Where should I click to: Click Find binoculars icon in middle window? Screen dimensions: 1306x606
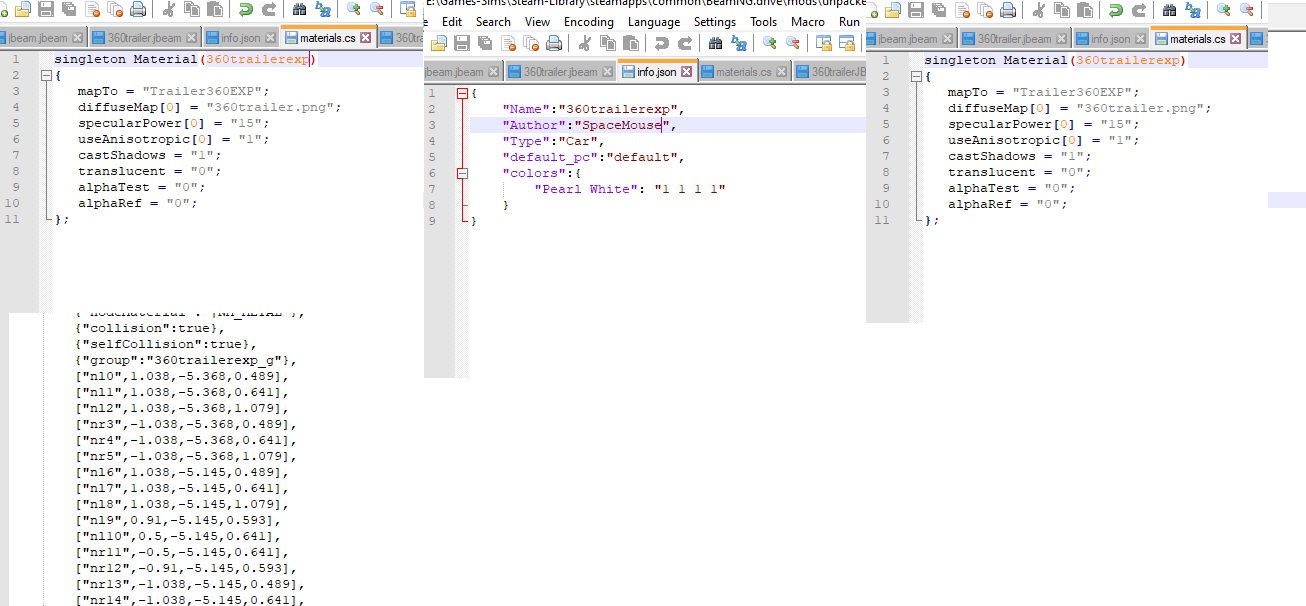click(x=715, y=43)
